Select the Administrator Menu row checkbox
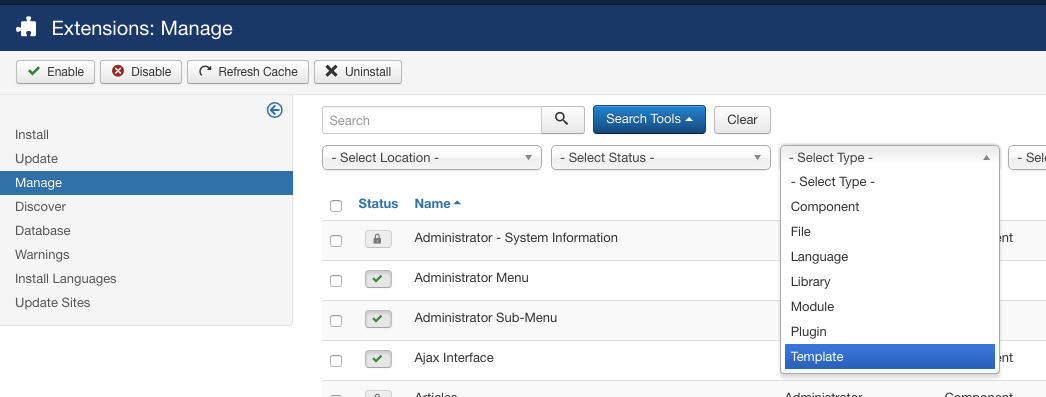This screenshot has width=1046, height=397. [336, 281]
